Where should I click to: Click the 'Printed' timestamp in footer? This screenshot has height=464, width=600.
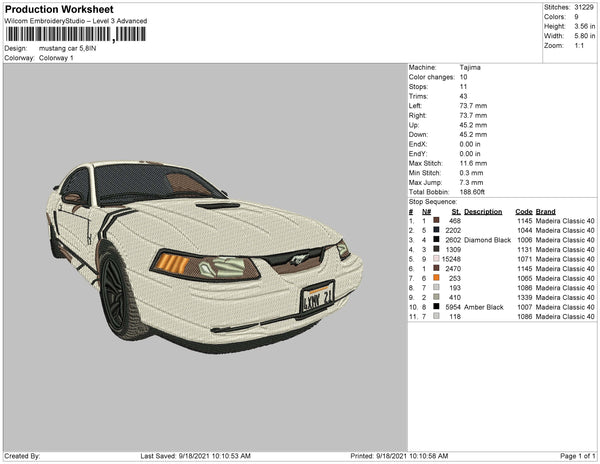399,456
